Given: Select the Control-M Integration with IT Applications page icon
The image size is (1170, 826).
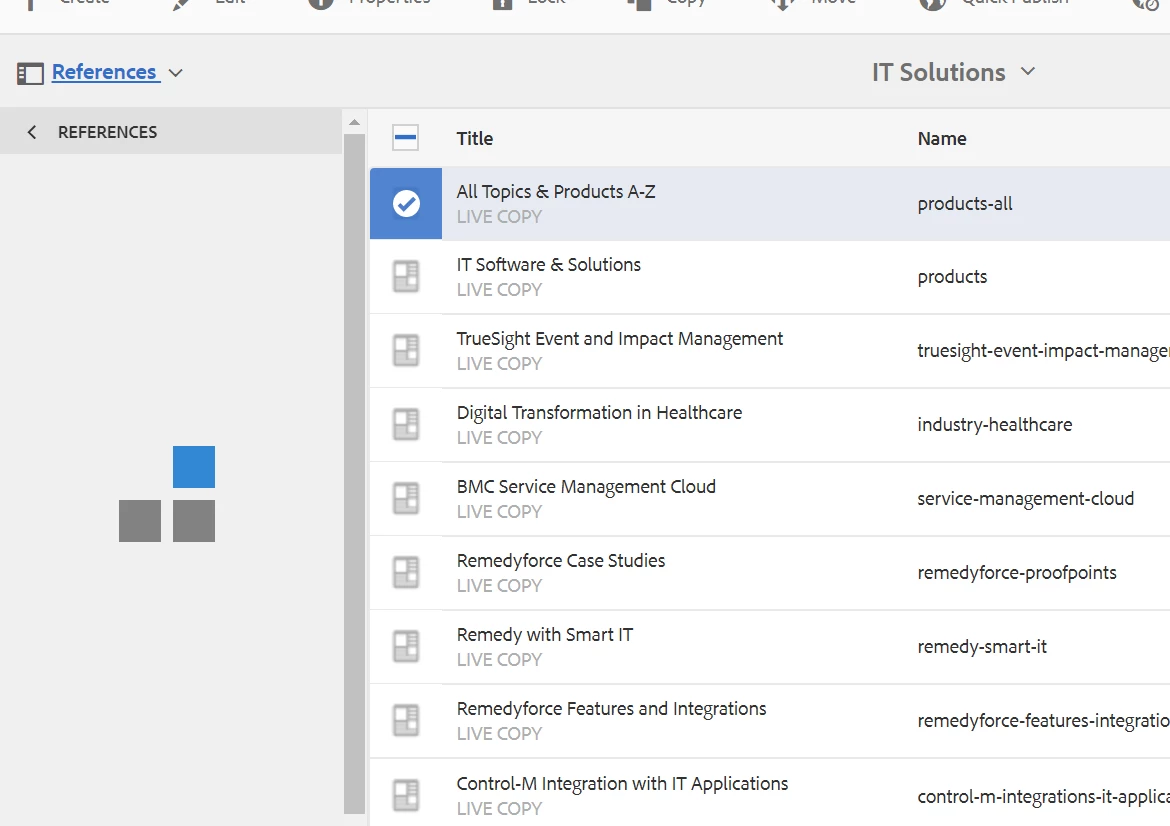Looking at the screenshot, I should [405, 795].
